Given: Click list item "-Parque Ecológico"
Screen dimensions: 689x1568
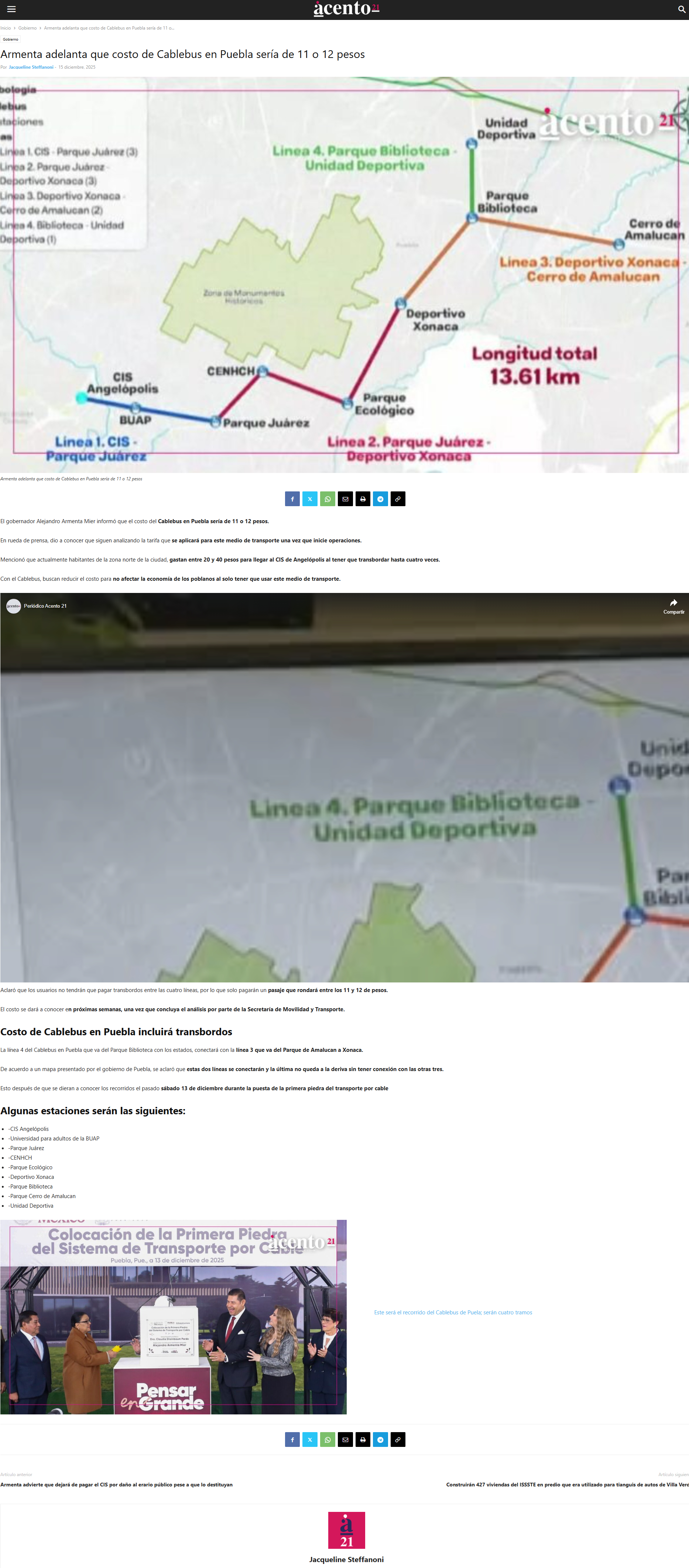Looking at the screenshot, I should point(30,1167).
